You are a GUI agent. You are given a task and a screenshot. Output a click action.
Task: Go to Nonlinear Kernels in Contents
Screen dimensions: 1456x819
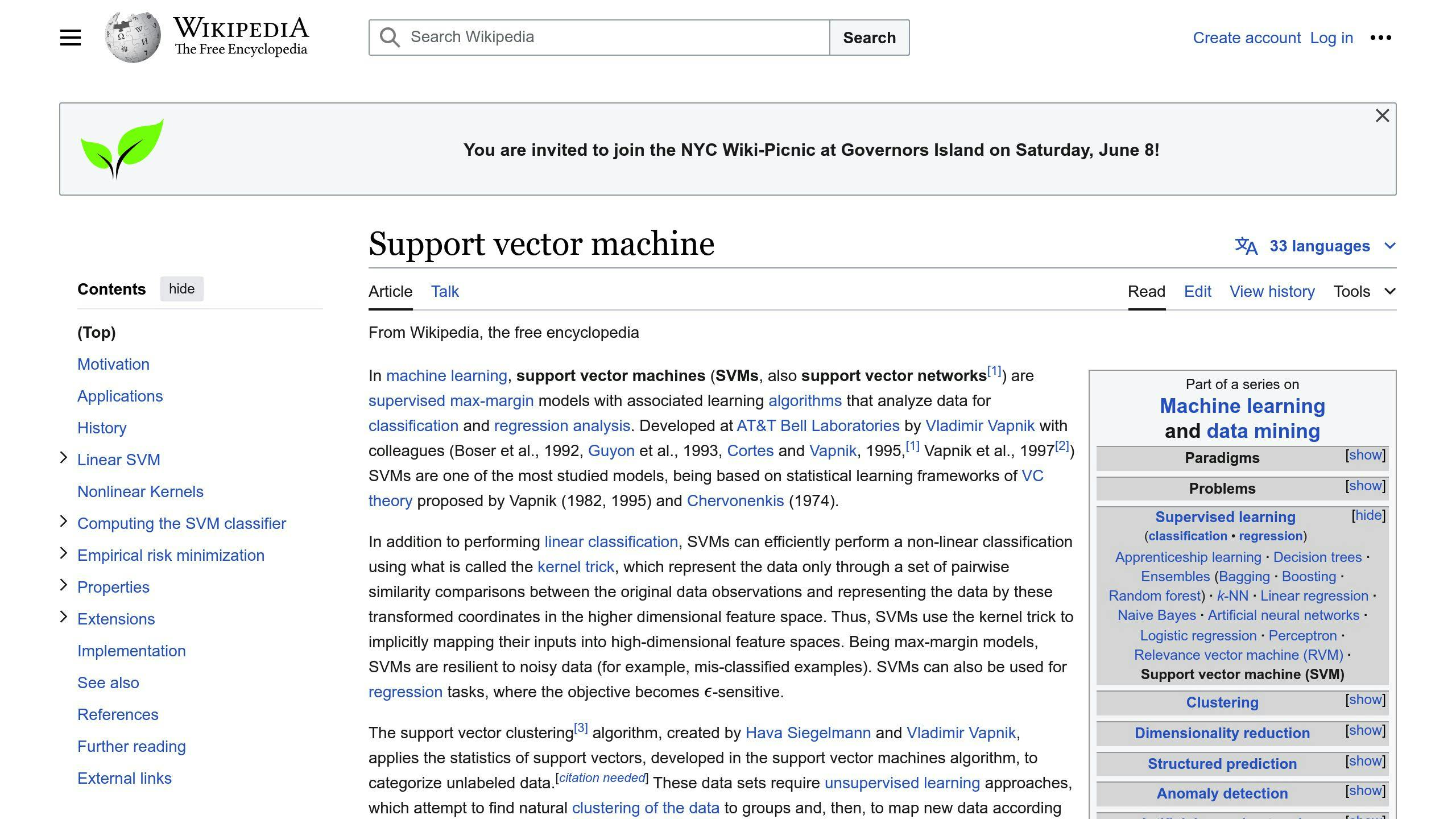coord(140,491)
